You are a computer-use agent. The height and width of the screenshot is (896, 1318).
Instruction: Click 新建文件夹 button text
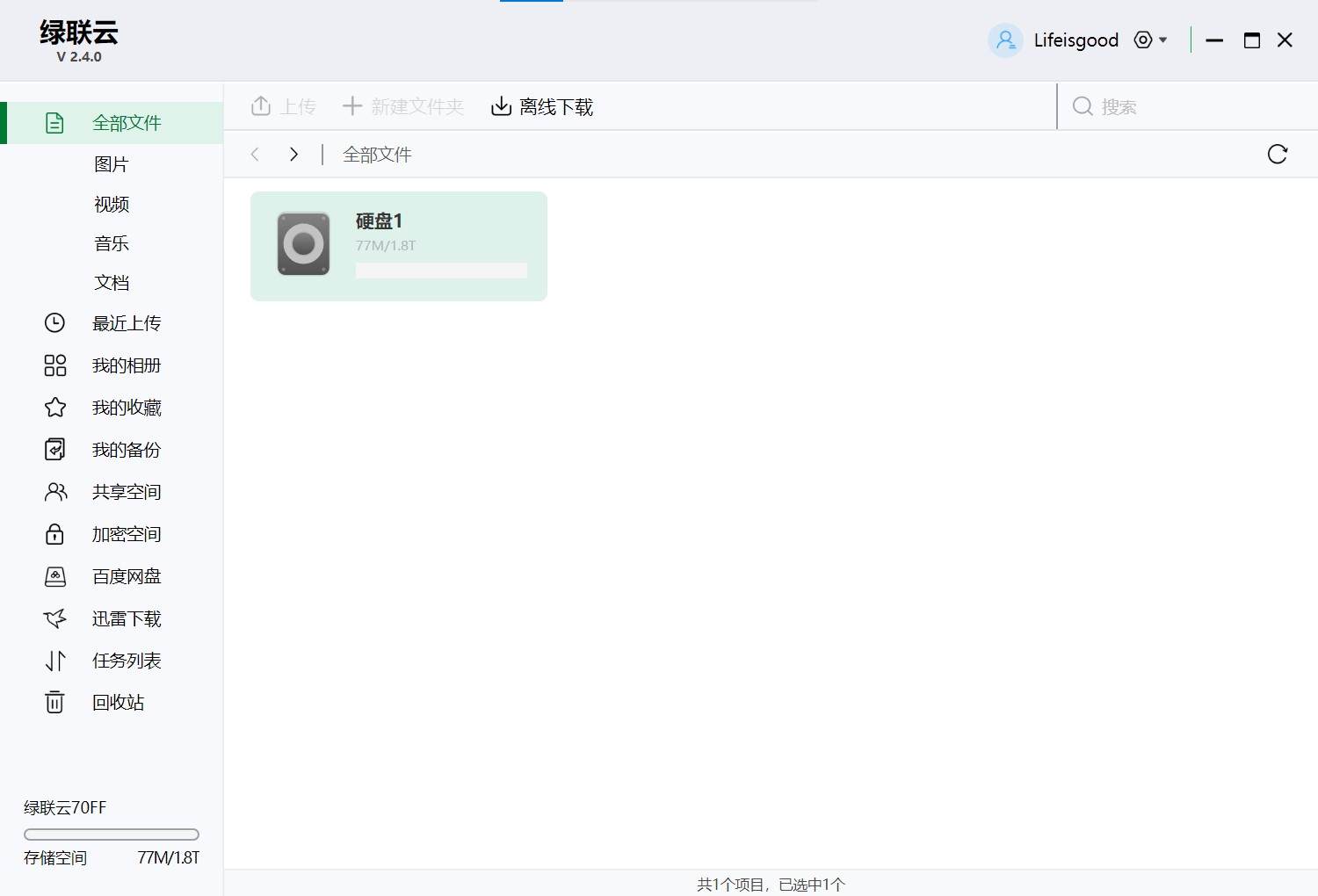point(417,106)
